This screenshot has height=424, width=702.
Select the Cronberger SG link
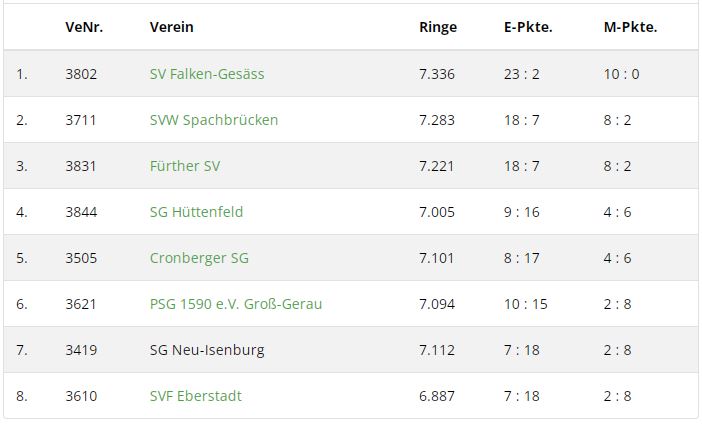[199, 258]
